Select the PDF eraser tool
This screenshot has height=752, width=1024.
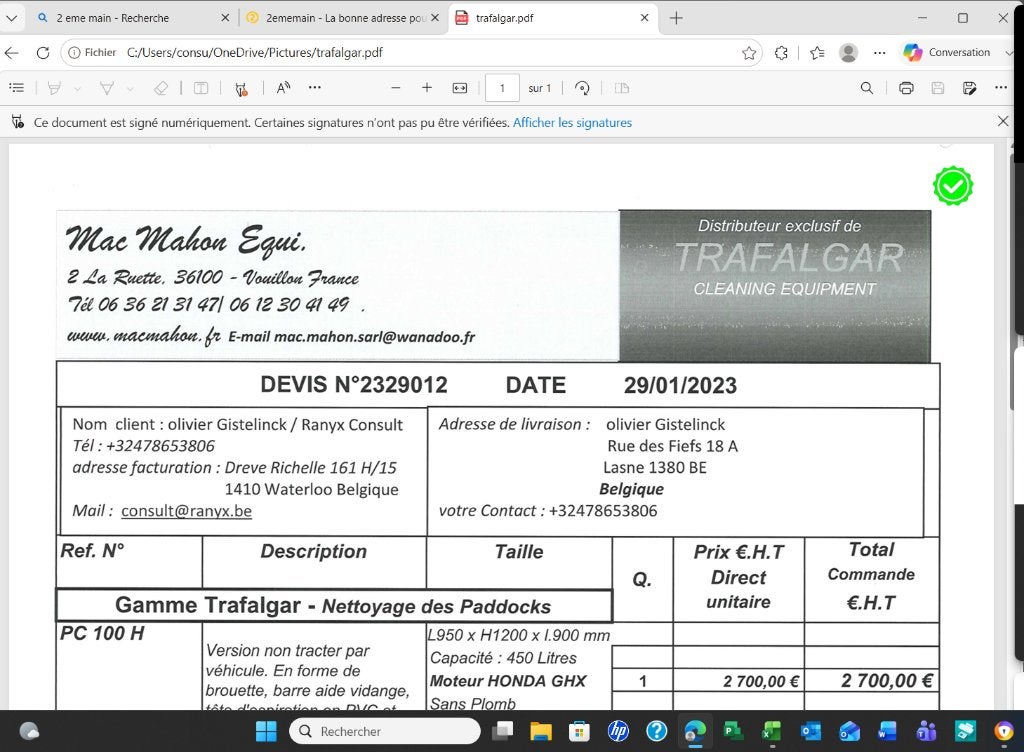161,88
